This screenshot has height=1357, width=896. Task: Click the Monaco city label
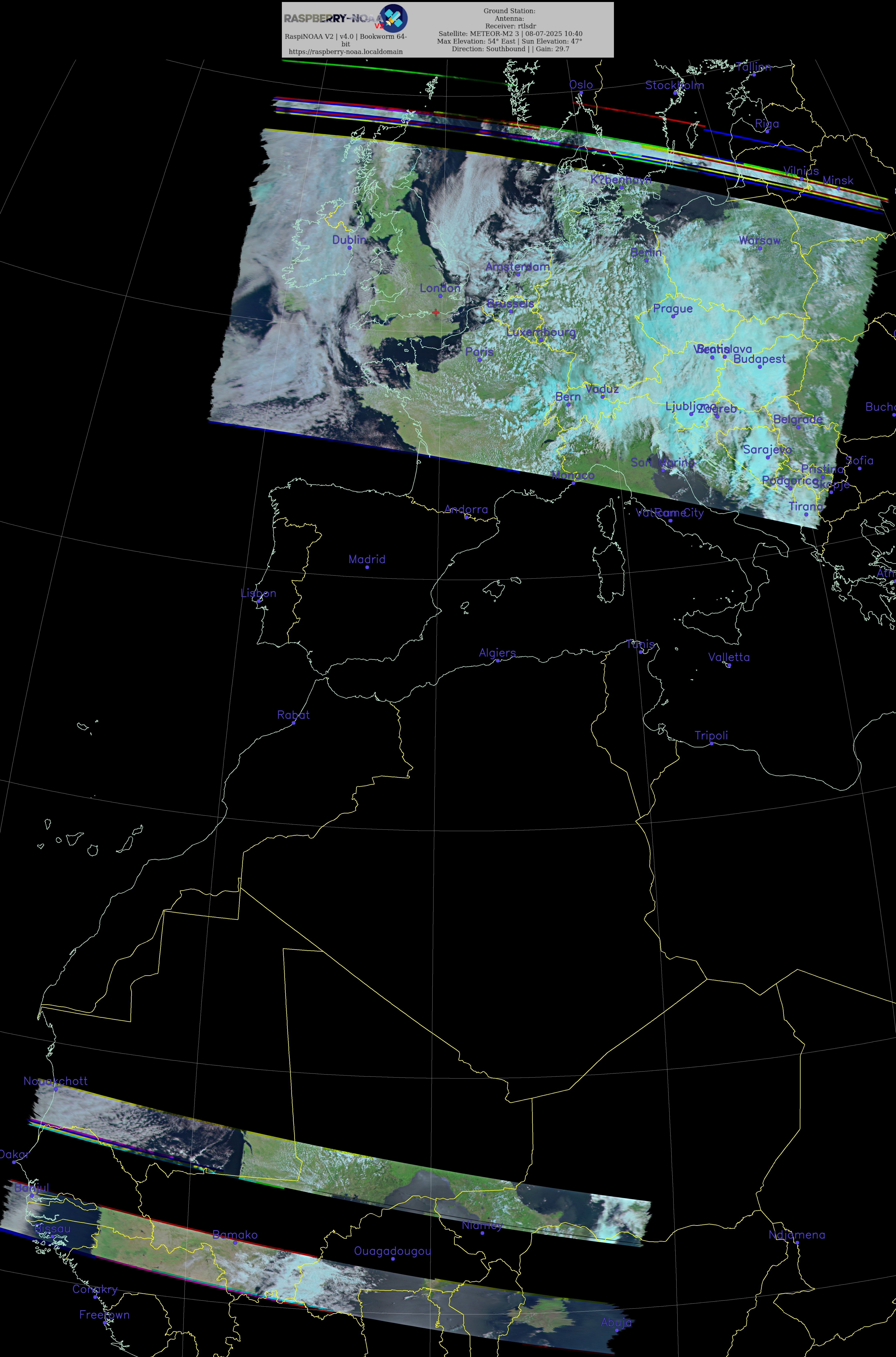573,475
